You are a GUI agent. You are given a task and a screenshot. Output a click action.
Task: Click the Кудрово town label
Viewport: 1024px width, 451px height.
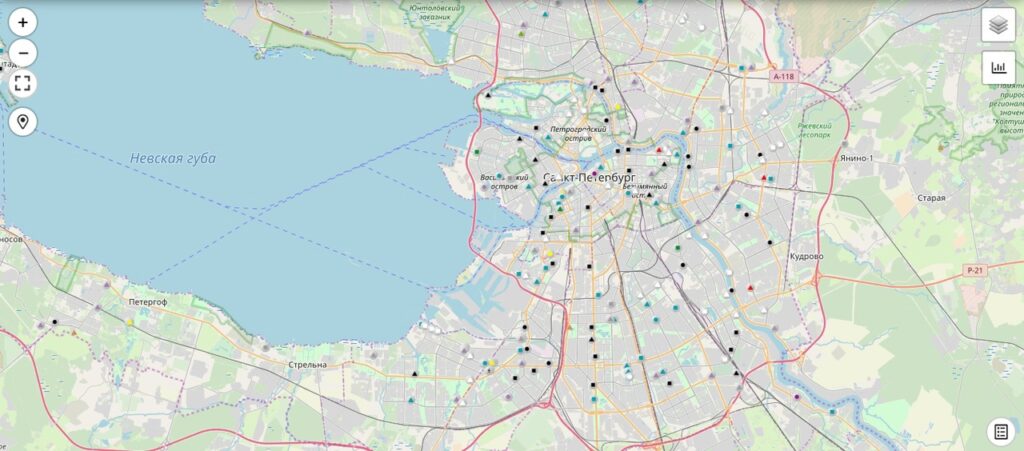pyautogui.click(x=807, y=257)
